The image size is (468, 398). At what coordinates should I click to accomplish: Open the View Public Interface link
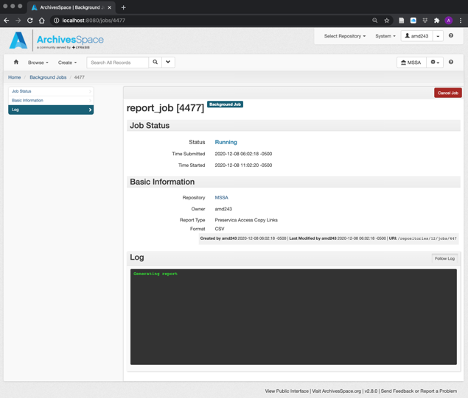tap(287, 391)
